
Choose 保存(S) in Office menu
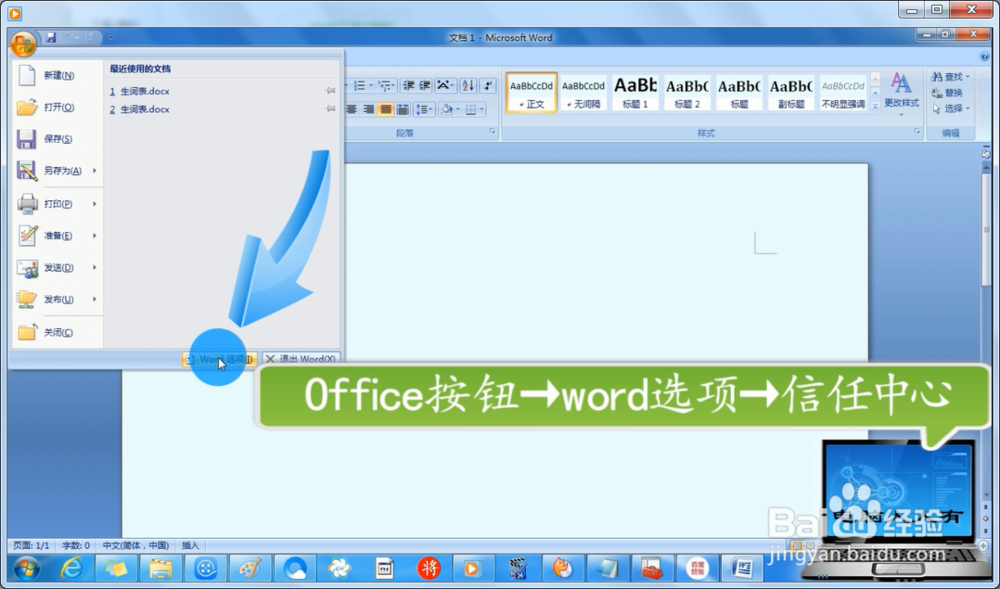pyautogui.click(x=57, y=139)
